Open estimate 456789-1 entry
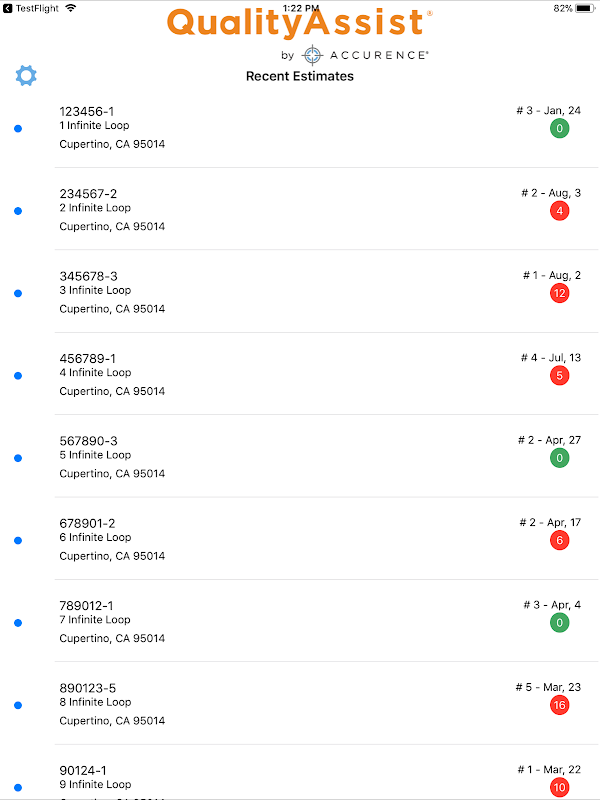 tap(327, 374)
